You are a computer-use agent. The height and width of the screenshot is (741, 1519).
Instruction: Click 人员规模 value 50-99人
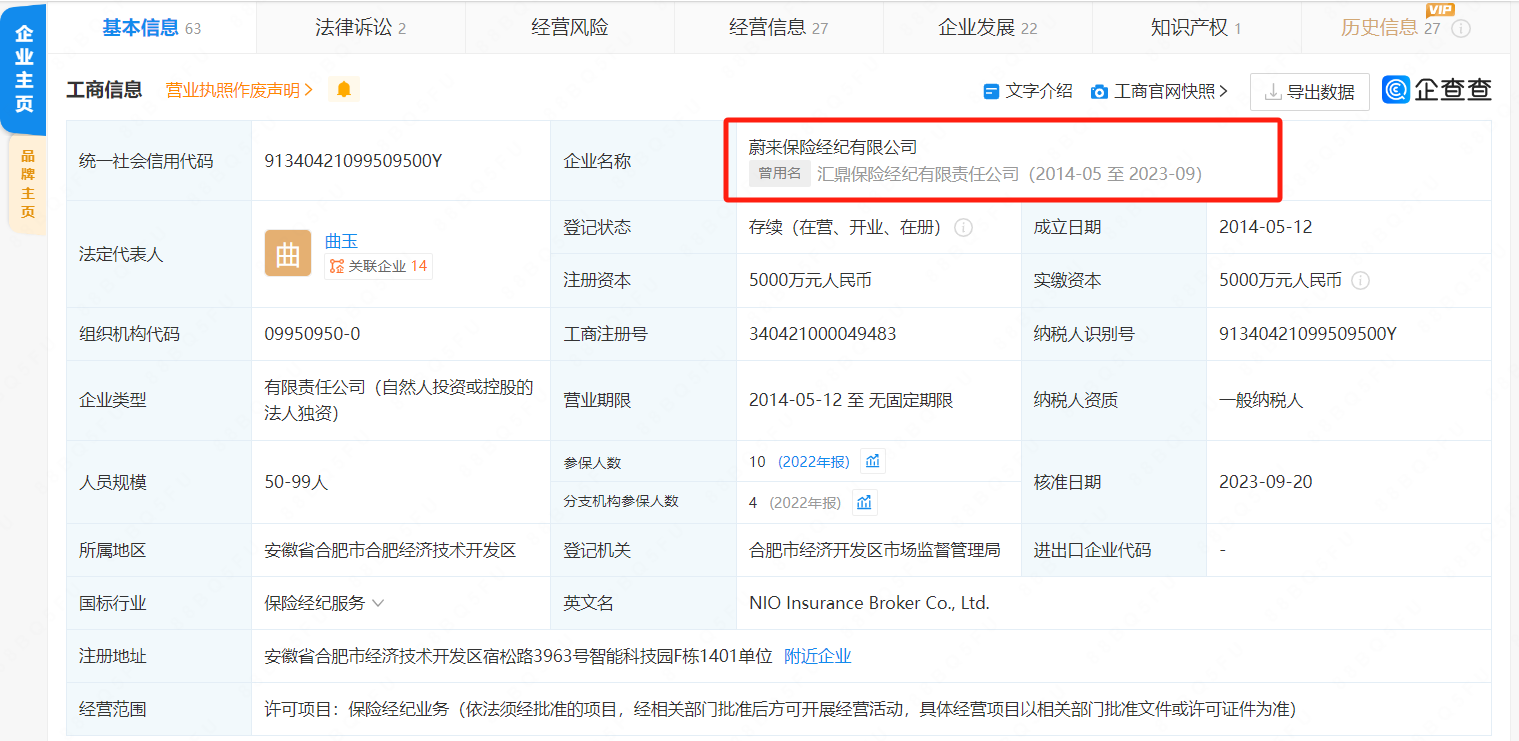(x=296, y=482)
